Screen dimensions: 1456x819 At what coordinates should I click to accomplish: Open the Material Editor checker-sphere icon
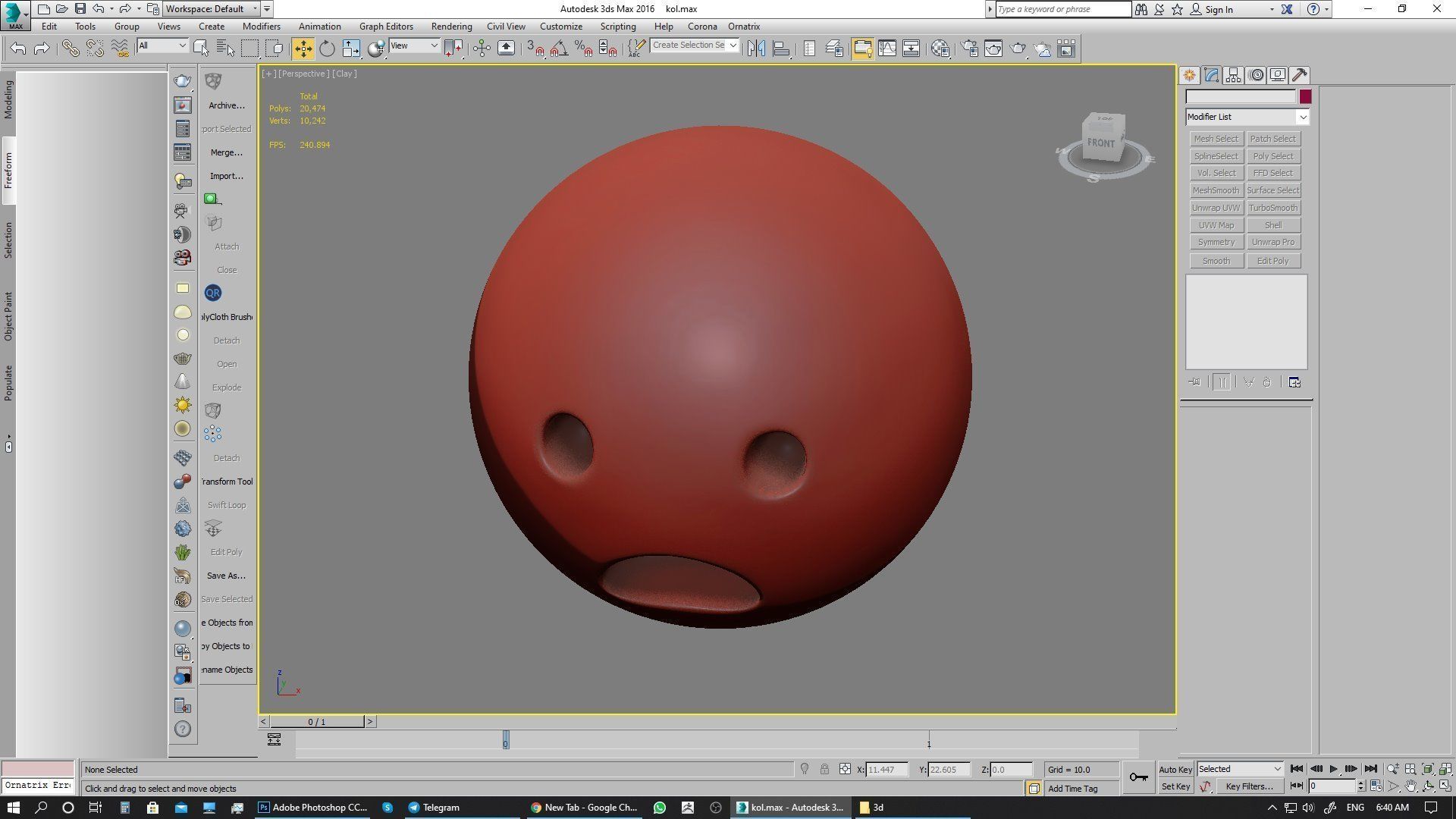point(940,49)
